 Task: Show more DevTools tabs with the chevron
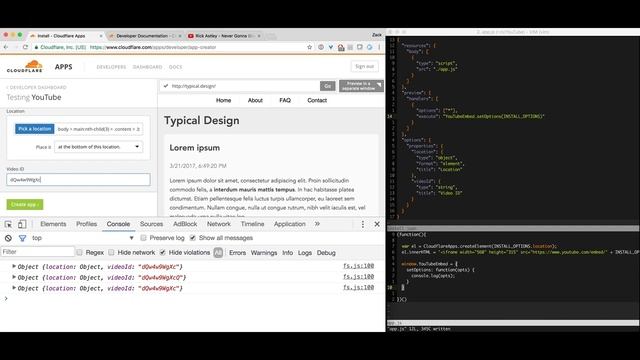[317, 224]
